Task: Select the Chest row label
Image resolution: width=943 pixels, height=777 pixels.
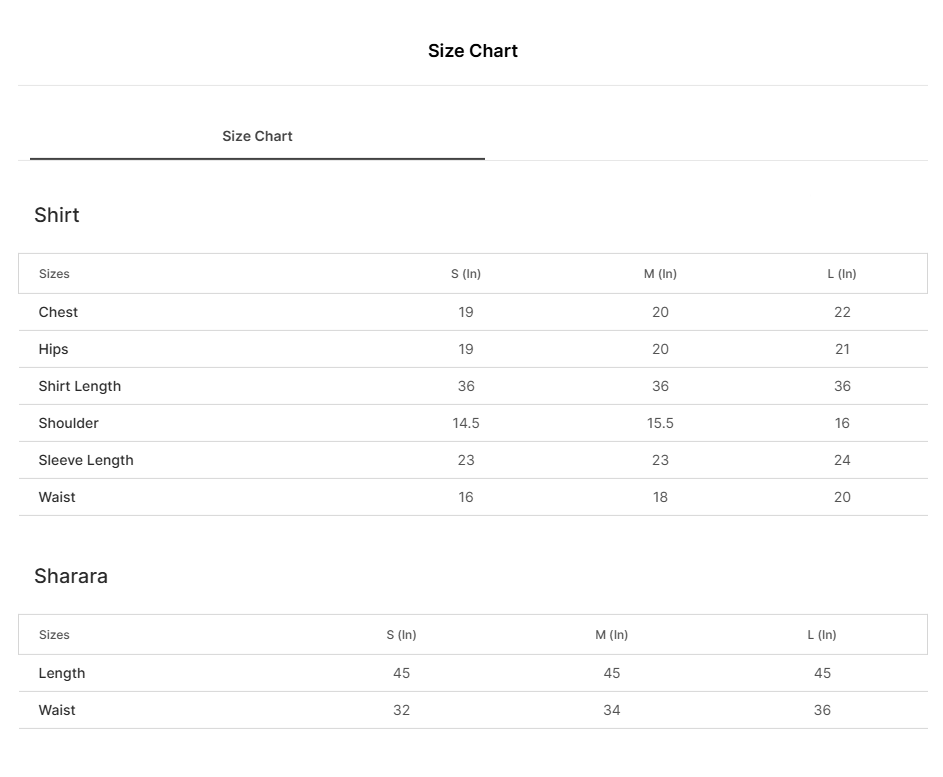Action: [x=58, y=312]
